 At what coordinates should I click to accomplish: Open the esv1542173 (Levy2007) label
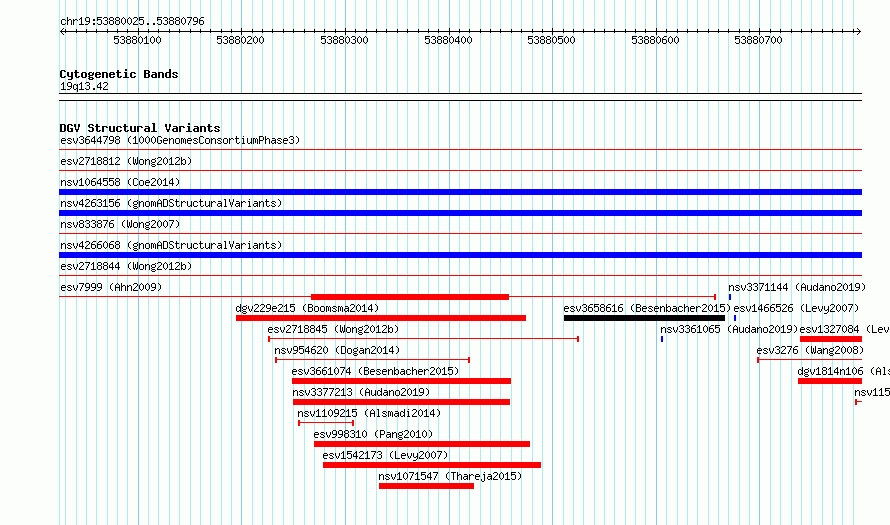point(385,455)
